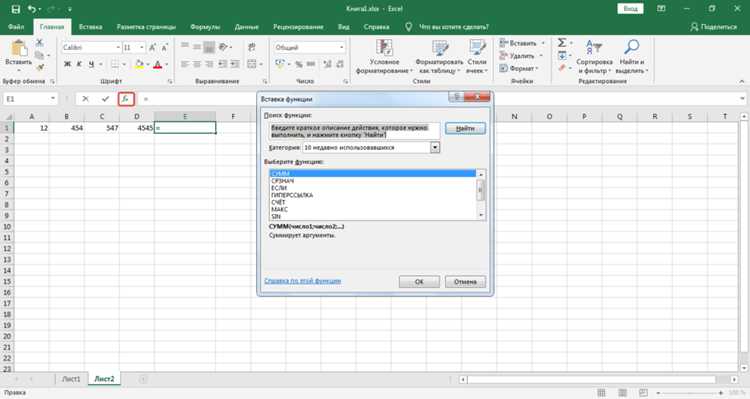Switch to the Вид tab
750x399 pixels.
pos(344,27)
